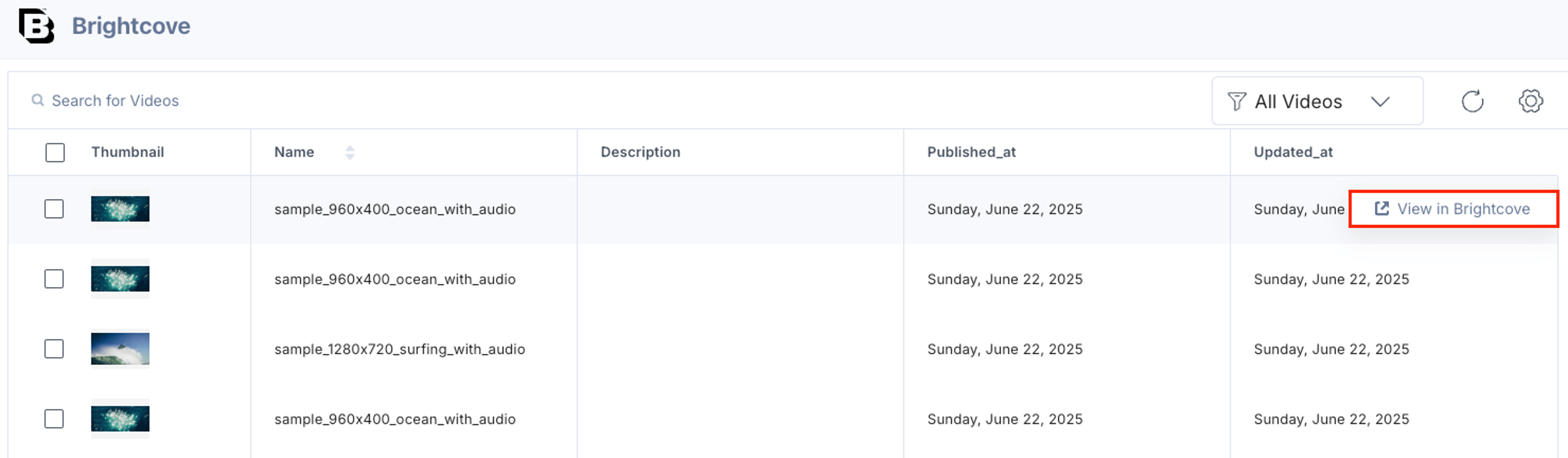1568x458 pixels.
Task: Click the surfing row published date
Action: (x=1005, y=349)
